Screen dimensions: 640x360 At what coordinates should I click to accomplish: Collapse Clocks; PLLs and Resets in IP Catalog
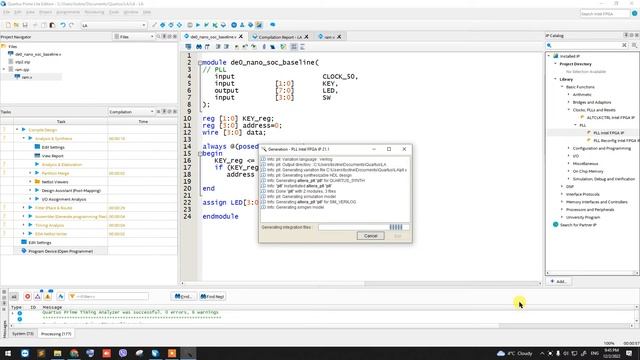(569, 110)
